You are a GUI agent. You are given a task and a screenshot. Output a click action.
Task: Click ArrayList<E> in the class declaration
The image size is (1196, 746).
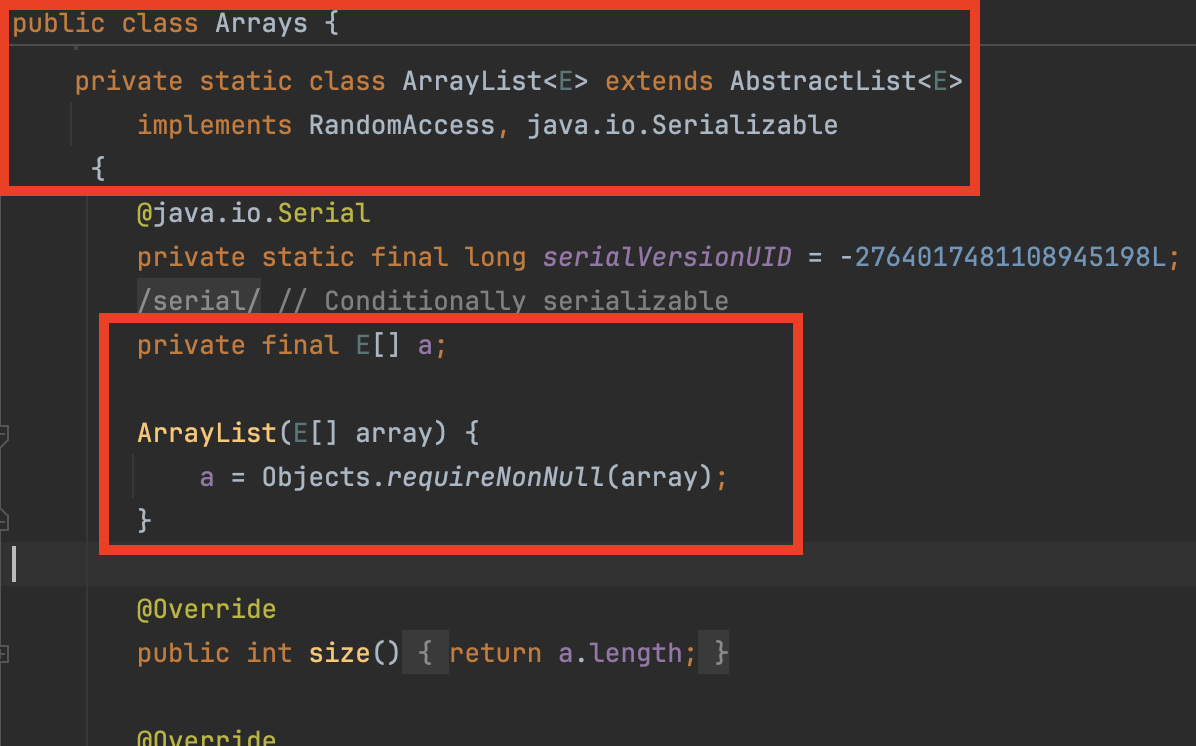coord(495,81)
